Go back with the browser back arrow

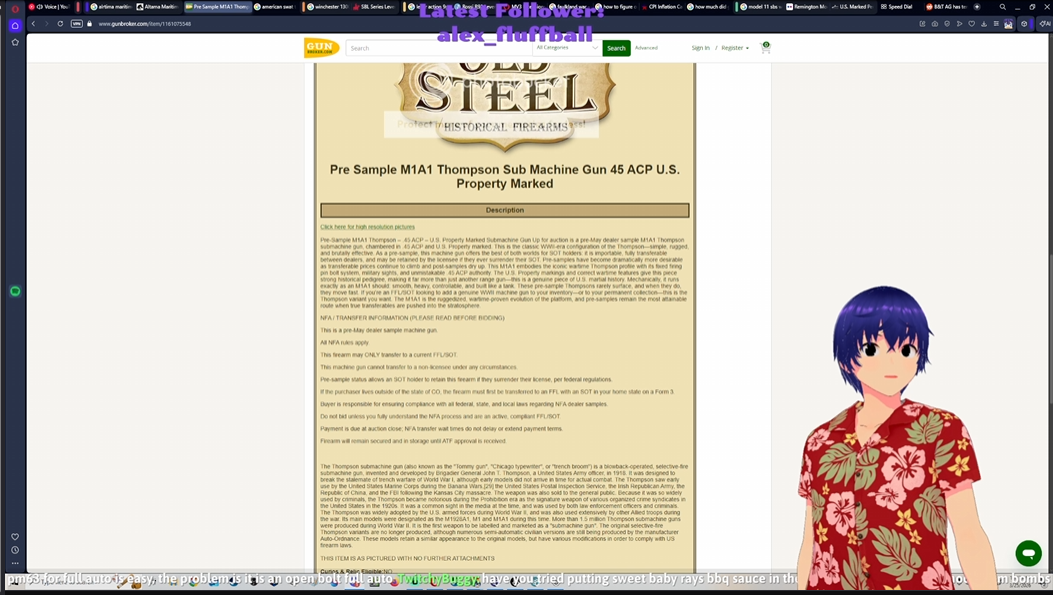pyautogui.click(x=33, y=24)
